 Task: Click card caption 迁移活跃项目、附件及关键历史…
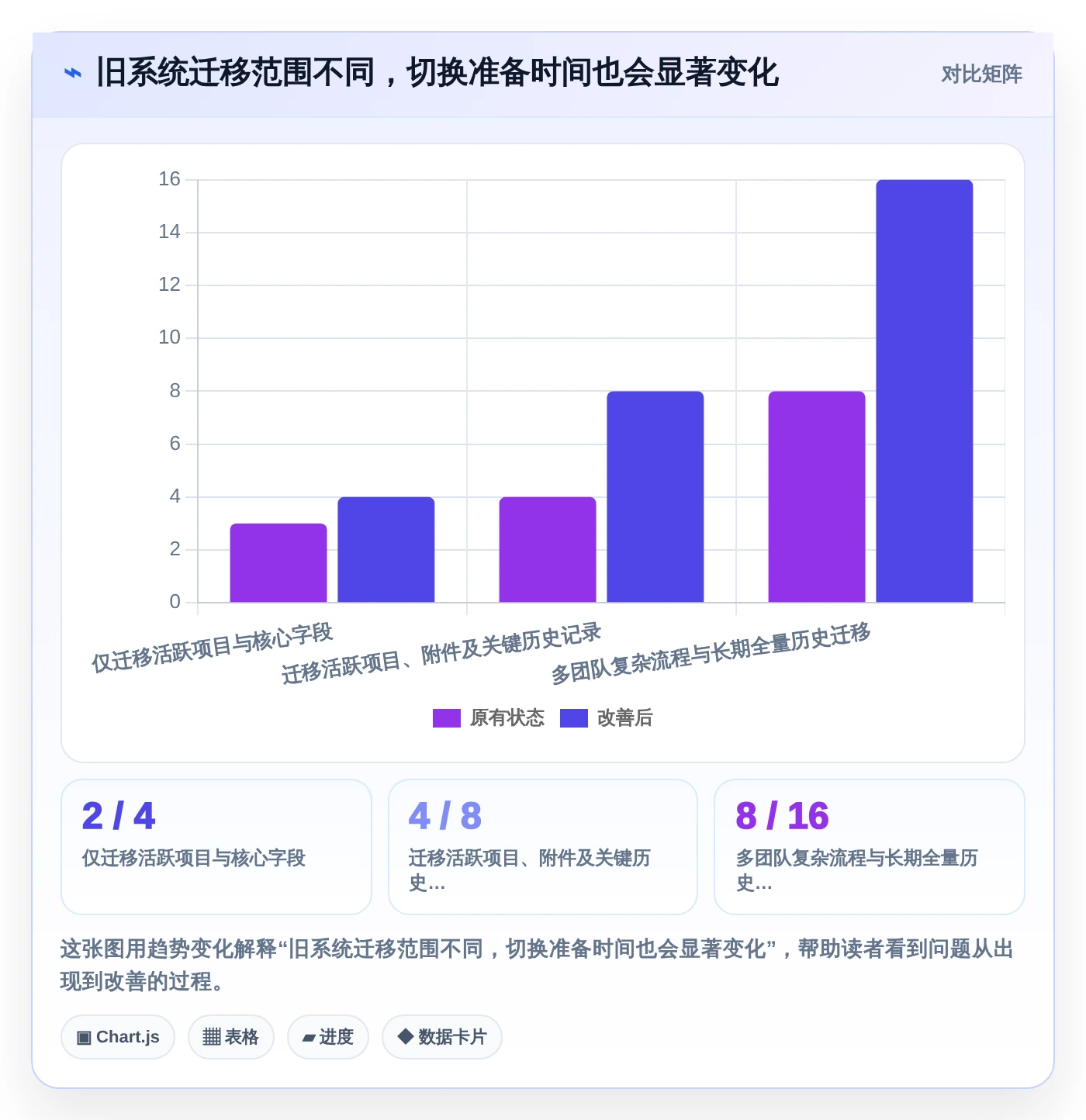[x=530, y=870]
